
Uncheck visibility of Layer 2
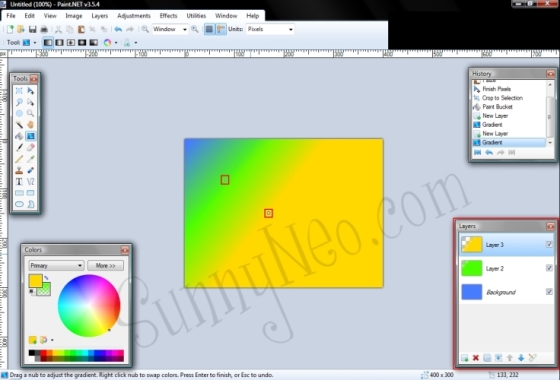(x=549, y=268)
